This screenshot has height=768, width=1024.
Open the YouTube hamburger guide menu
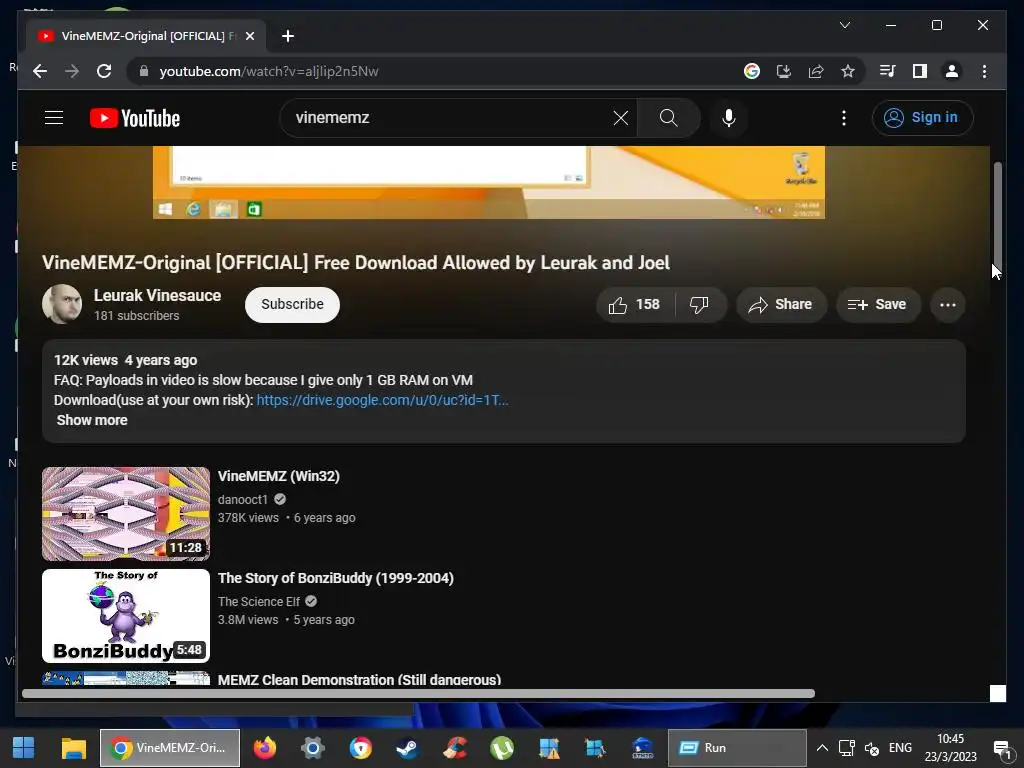click(54, 118)
